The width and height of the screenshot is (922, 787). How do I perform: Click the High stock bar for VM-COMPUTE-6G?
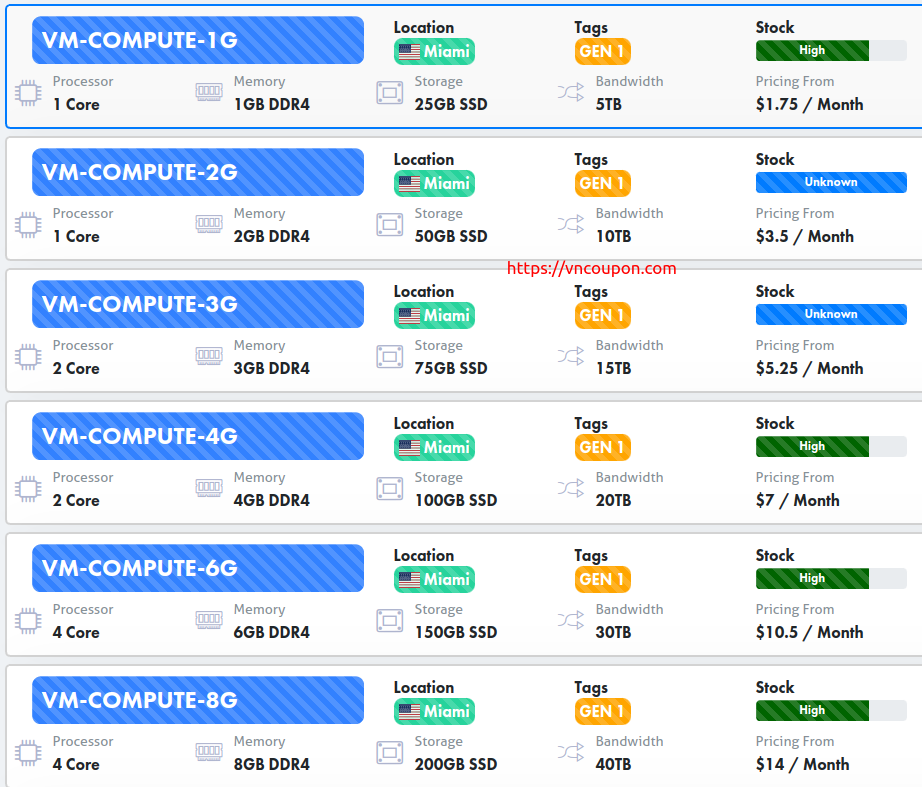[831, 578]
